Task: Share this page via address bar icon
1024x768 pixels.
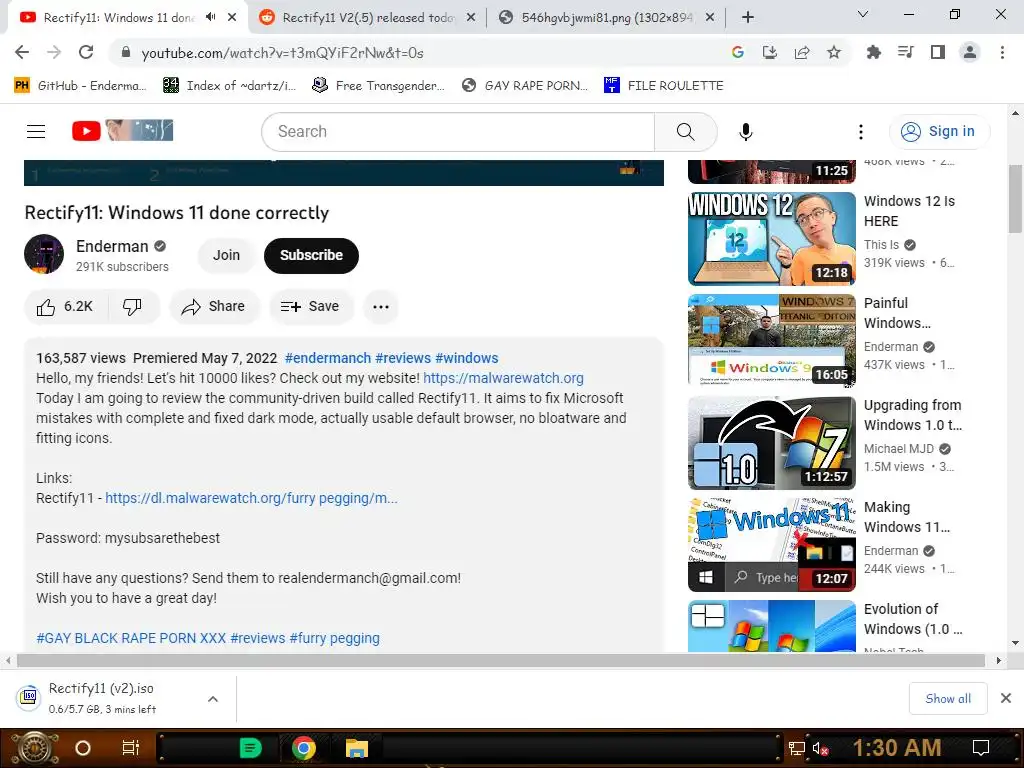Action: point(801,52)
